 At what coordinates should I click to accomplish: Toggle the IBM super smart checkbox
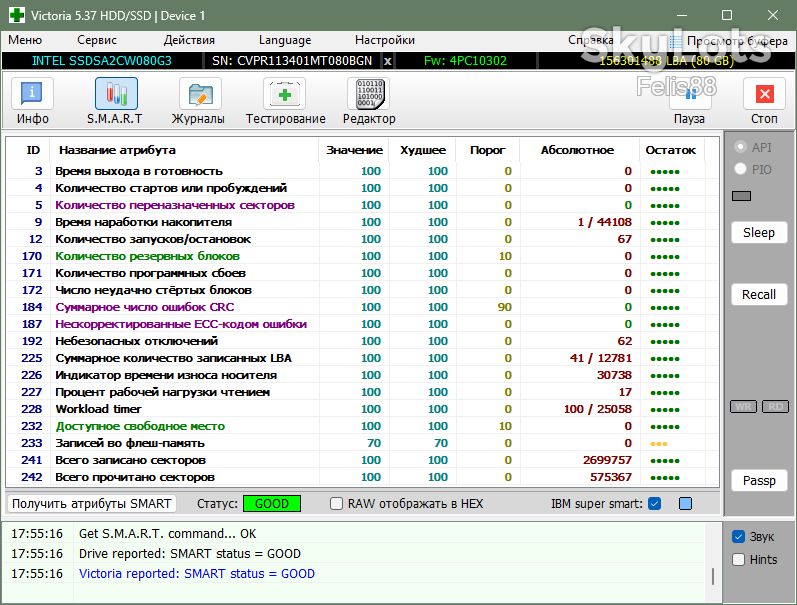tap(655, 504)
